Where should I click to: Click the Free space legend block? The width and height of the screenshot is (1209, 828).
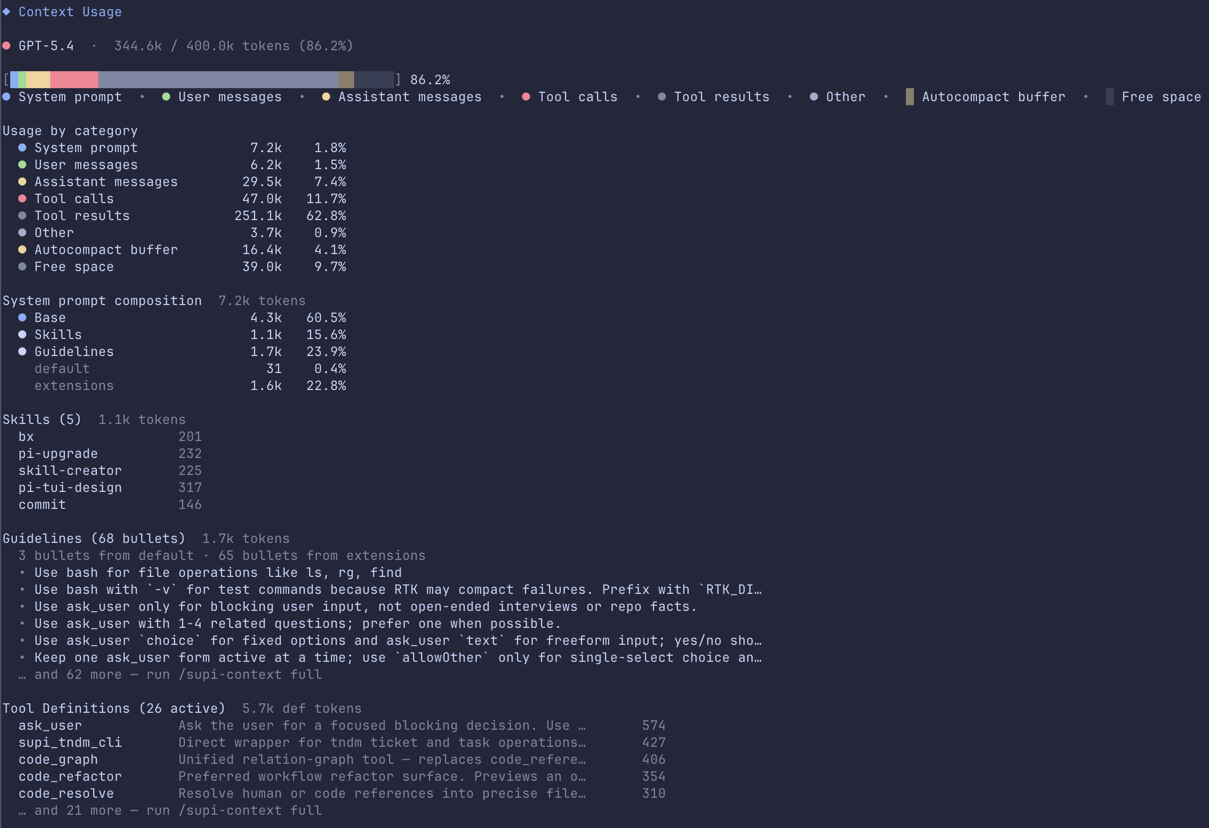1109,97
